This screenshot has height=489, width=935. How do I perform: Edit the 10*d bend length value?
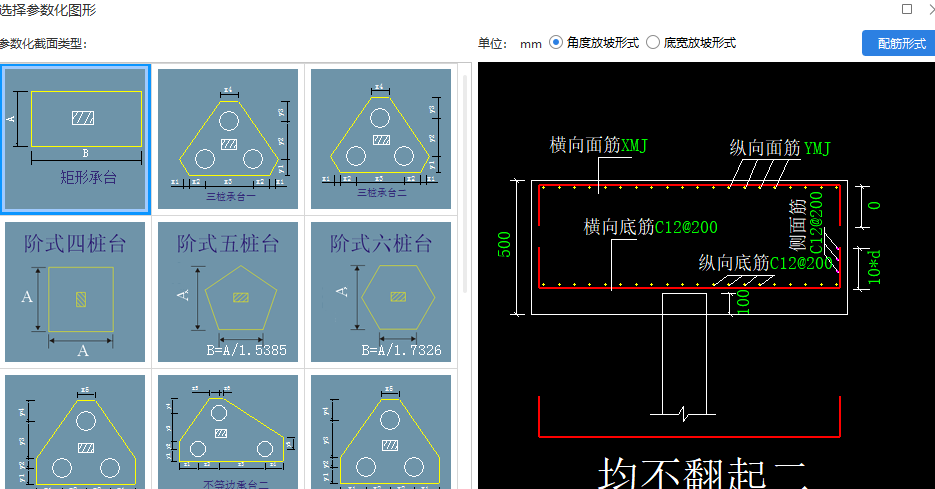874,267
